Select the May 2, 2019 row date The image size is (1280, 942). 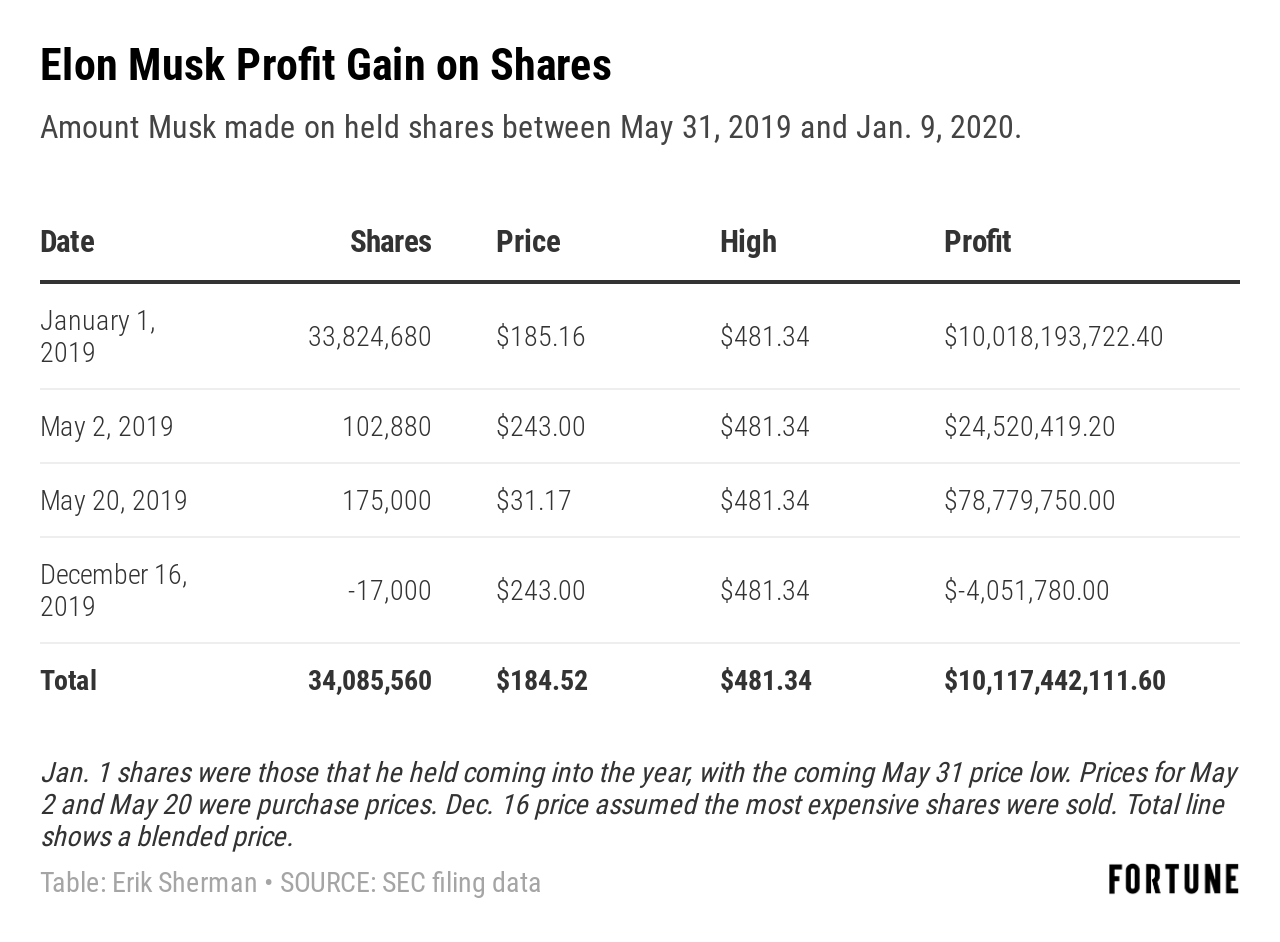point(106,427)
